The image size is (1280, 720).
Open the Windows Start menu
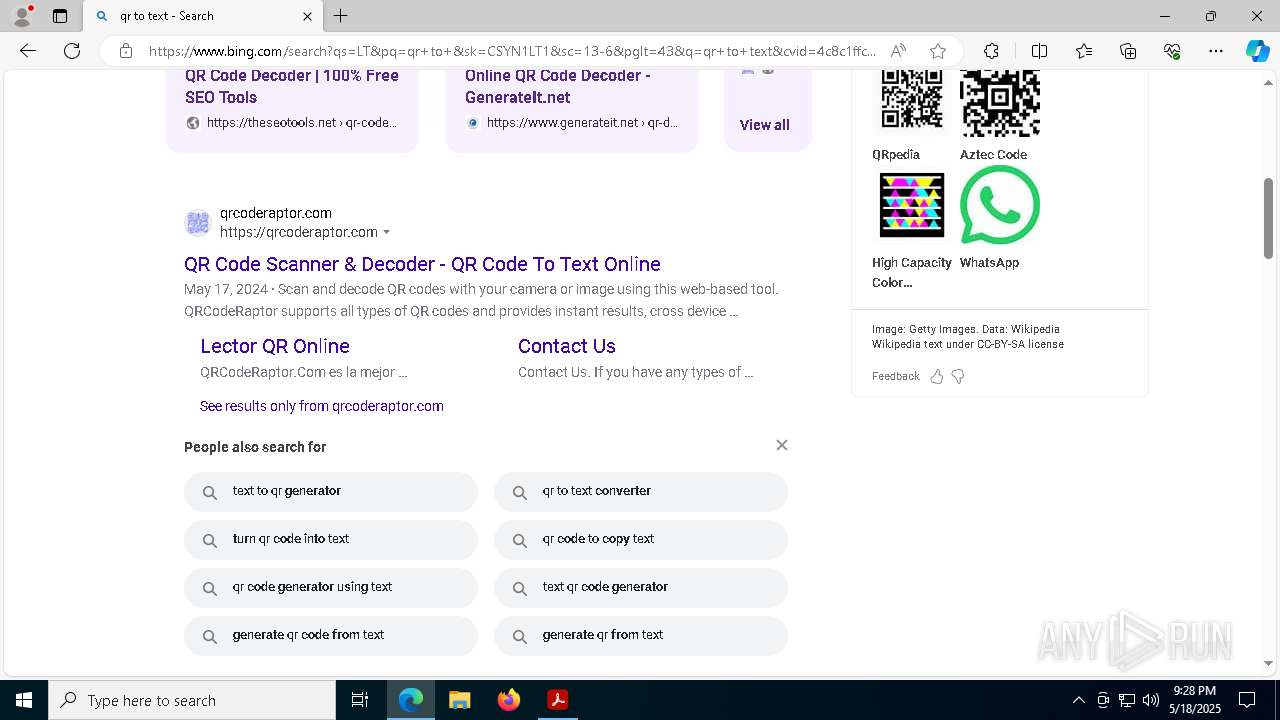click(24, 700)
